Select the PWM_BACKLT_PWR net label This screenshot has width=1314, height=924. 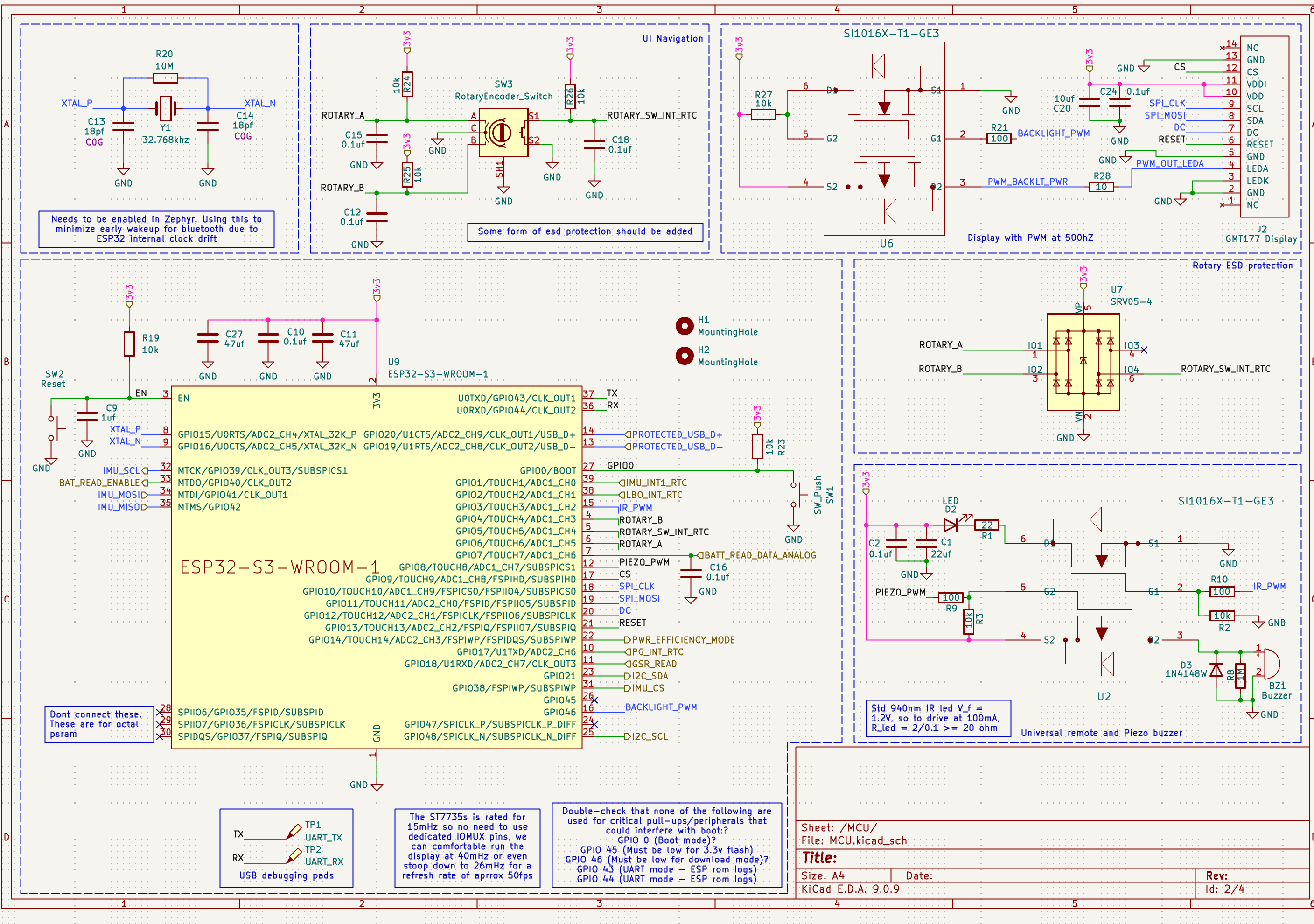pos(1027,182)
